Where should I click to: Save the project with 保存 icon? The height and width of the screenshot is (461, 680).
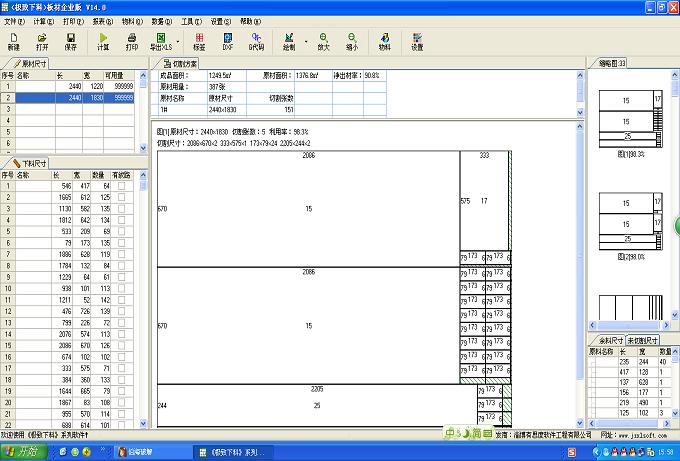71,42
